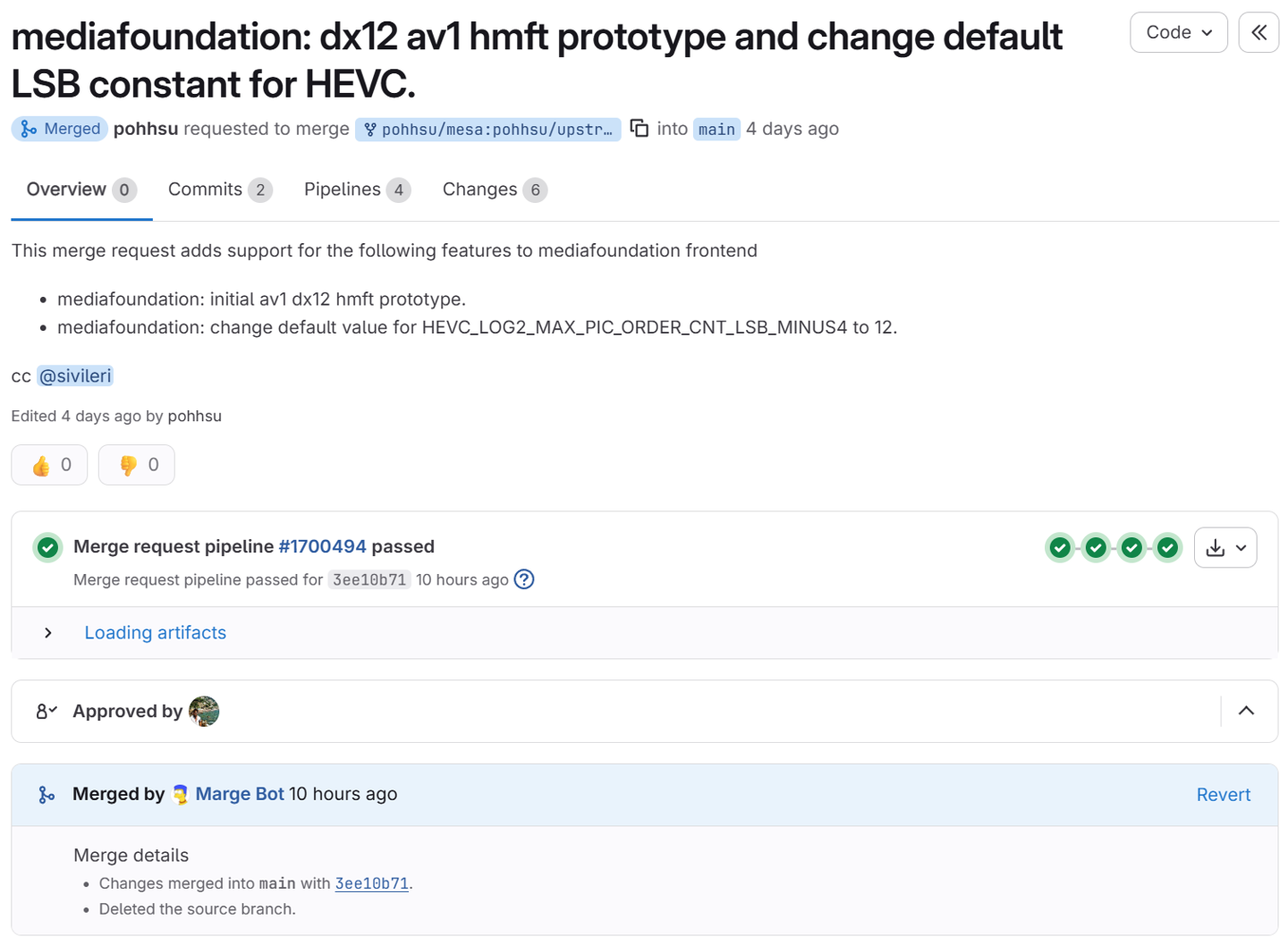Toggle the thumbs down reaction
The image size is (1288, 945).
[x=136, y=465]
